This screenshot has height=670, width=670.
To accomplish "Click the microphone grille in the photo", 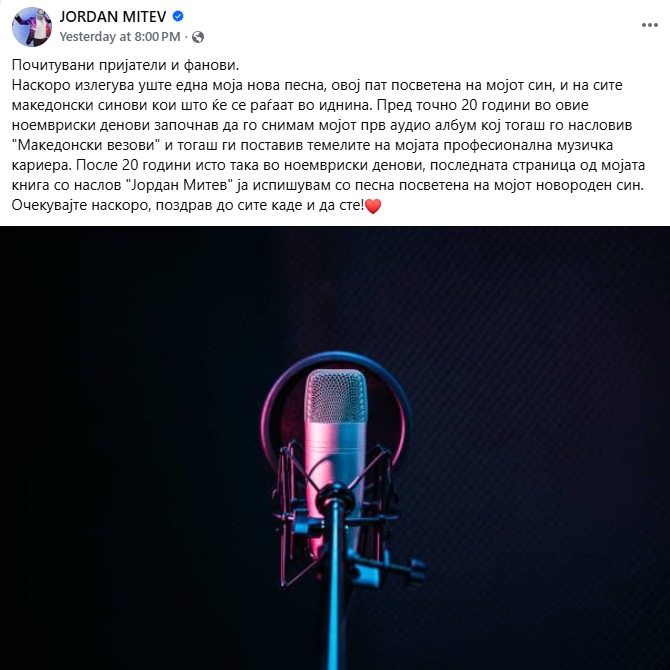I will [x=335, y=396].
